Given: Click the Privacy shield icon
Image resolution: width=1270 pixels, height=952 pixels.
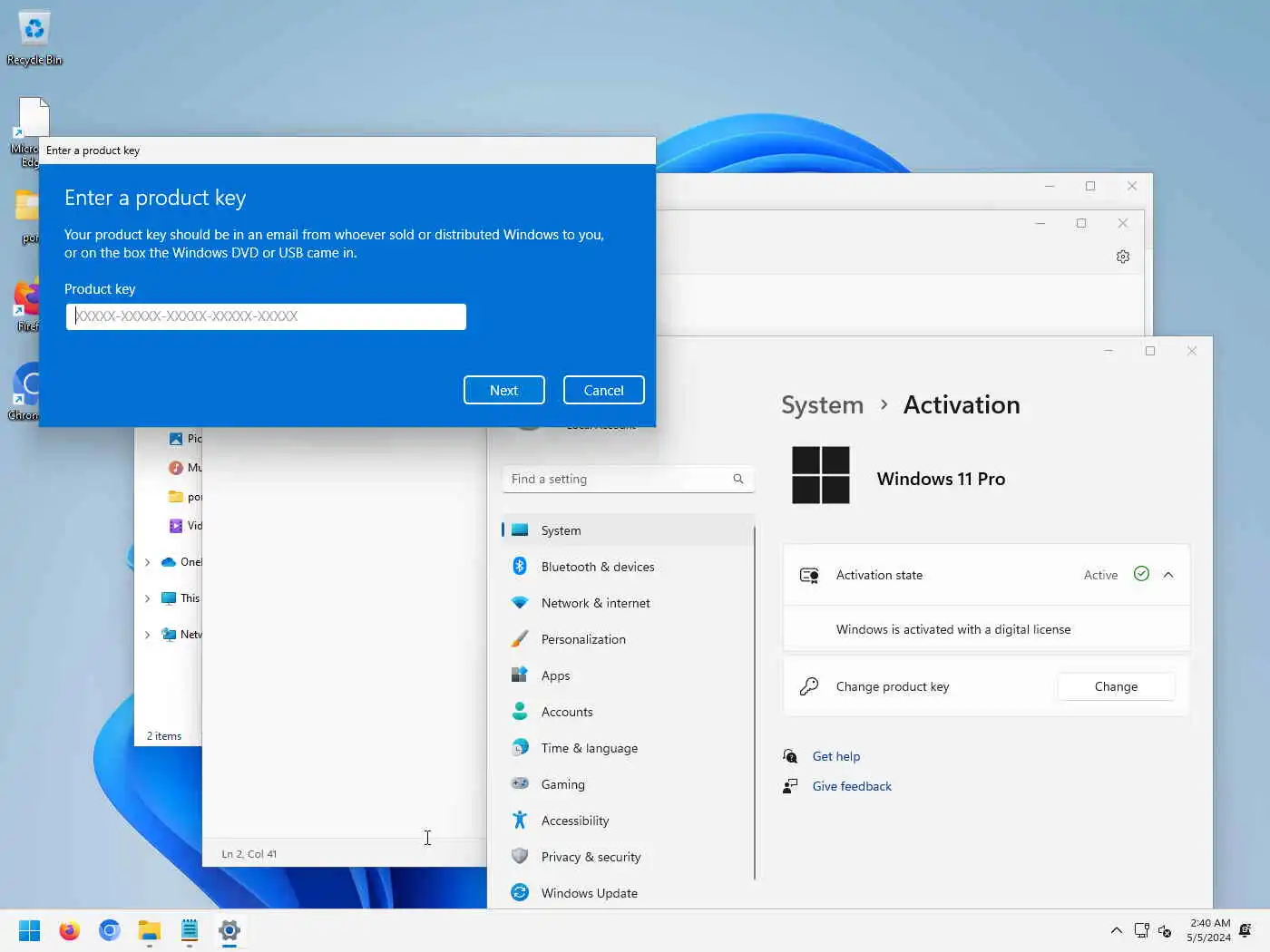Looking at the screenshot, I should (x=520, y=856).
